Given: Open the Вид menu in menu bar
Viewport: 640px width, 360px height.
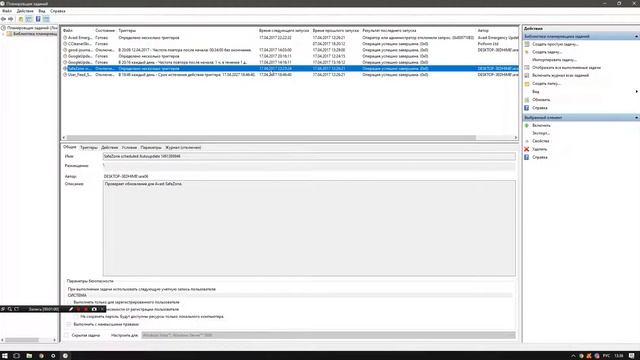Looking at the screenshot, I should (x=42, y=11).
